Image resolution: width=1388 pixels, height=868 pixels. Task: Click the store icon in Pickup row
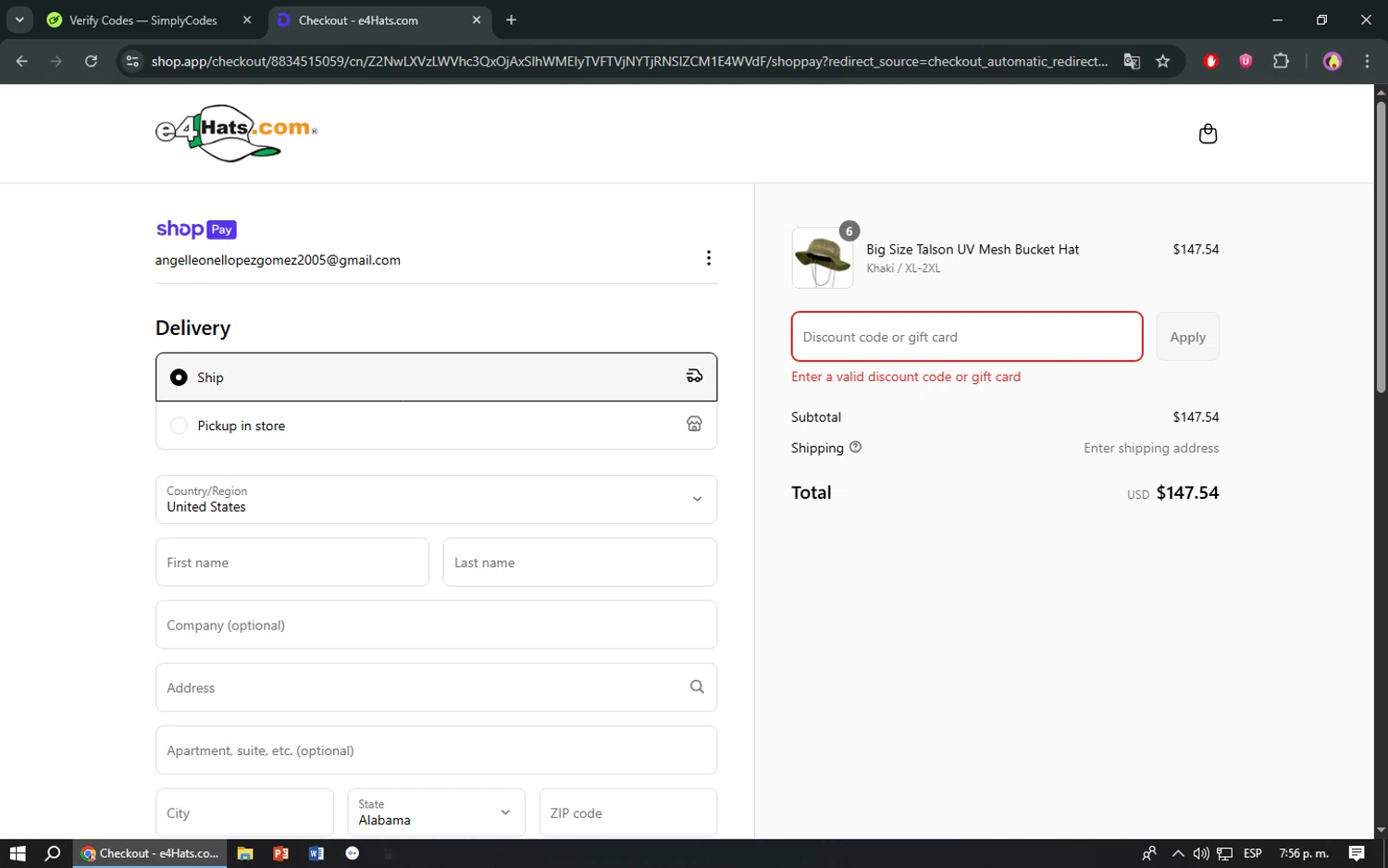point(694,424)
